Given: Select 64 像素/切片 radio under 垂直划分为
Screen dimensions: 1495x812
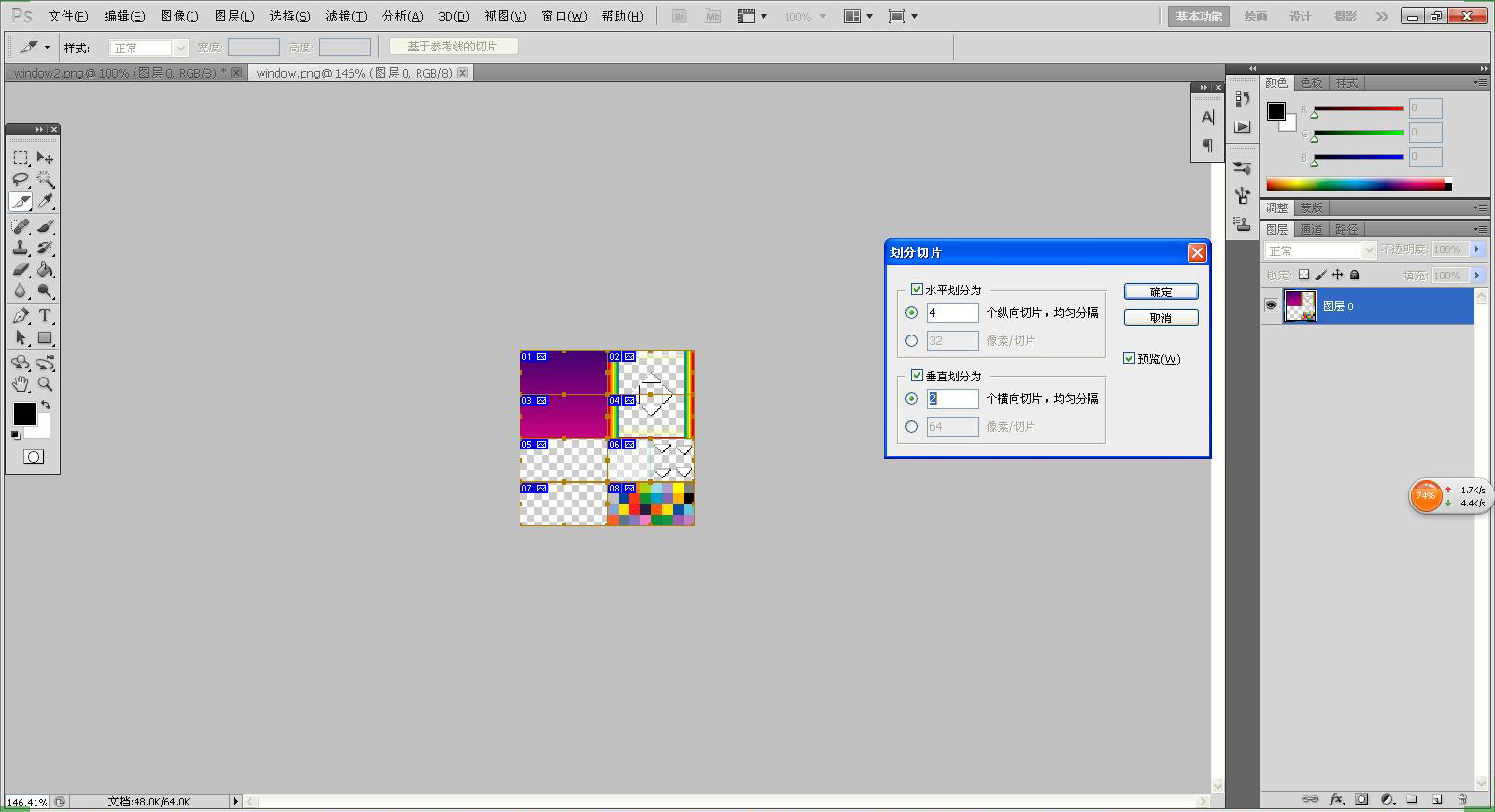Looking at the screenshot, I should point(911,427).
